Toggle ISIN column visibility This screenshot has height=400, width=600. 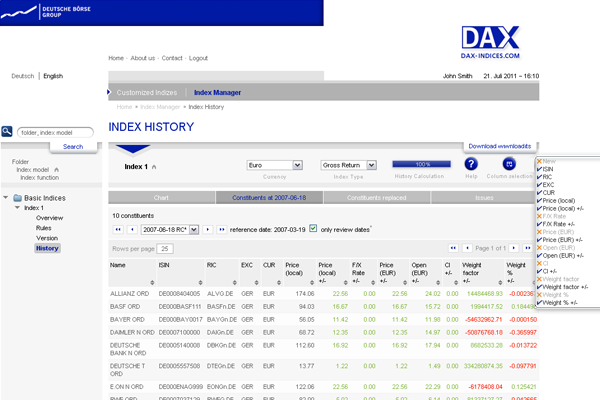click(x=545, y=169)
